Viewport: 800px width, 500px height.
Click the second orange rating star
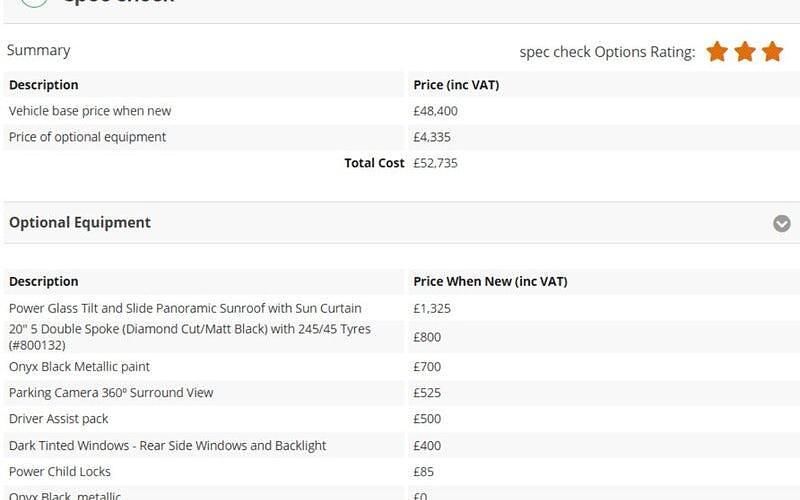[x=745, y=52]
